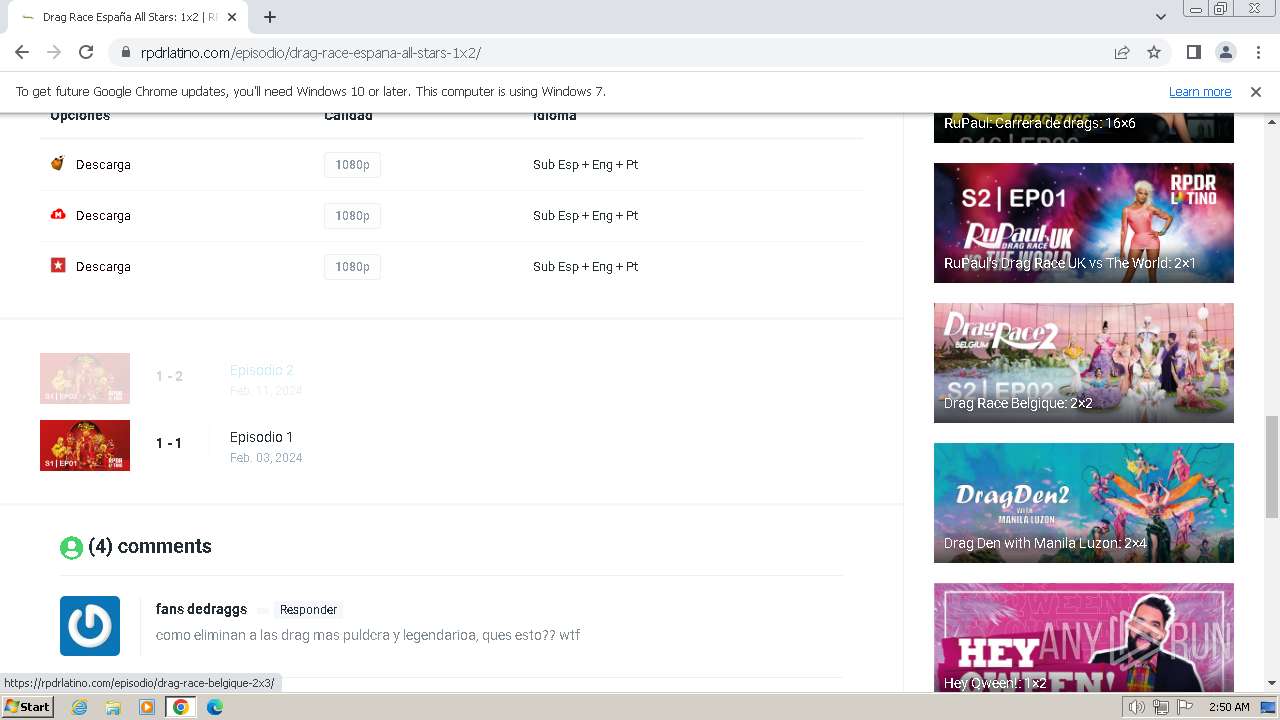Open the third Descarga link

(x=103, y=267)
